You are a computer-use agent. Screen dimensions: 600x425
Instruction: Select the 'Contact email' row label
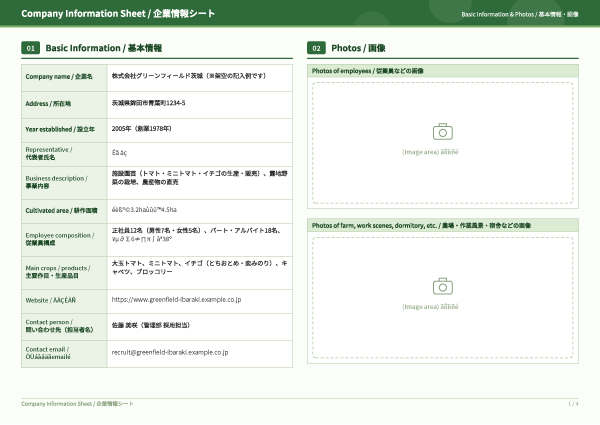[48, 353]
